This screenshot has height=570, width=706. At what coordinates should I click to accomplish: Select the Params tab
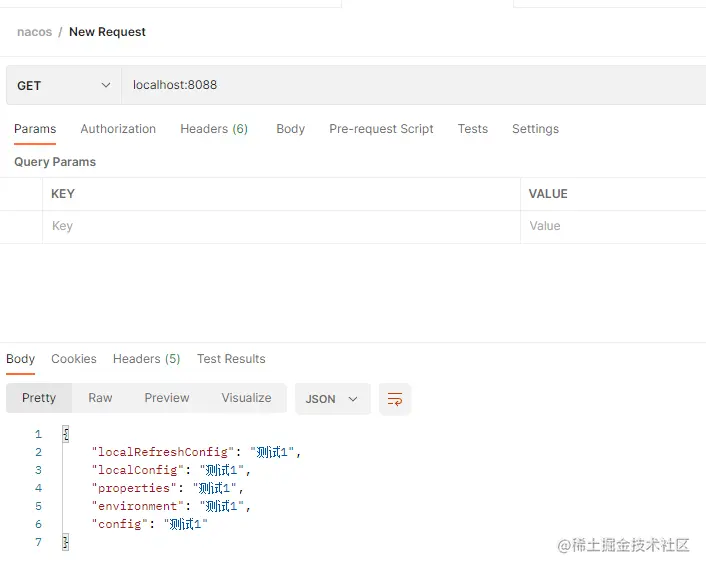pos(35,129)
